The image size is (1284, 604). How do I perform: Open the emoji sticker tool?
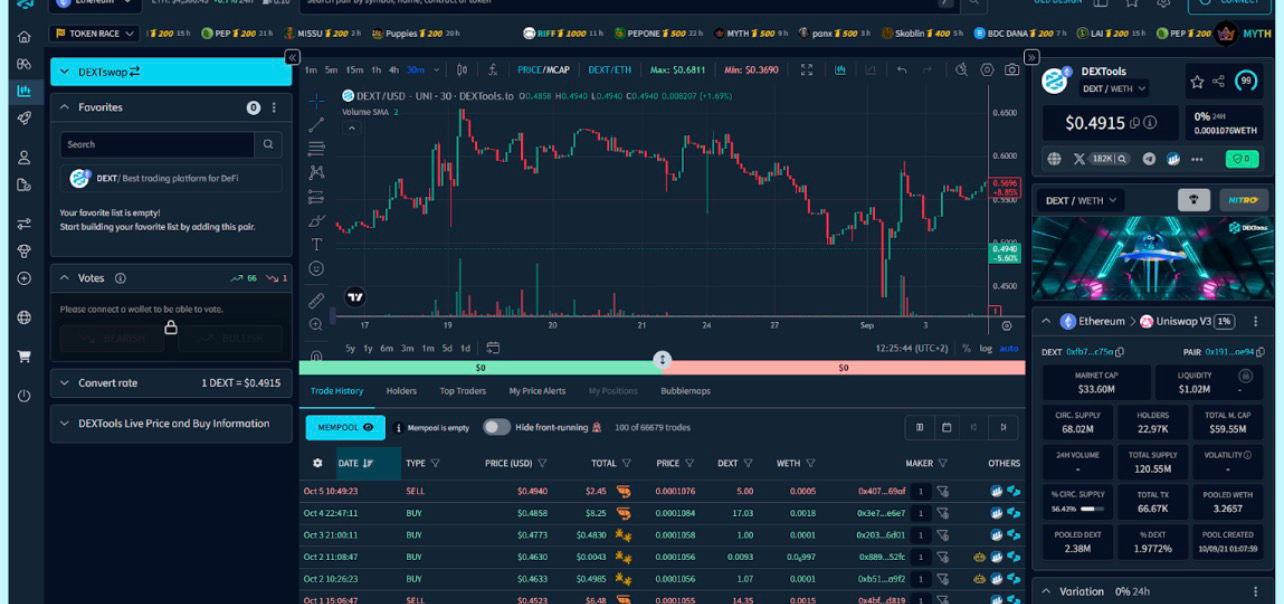pos(316,268)
